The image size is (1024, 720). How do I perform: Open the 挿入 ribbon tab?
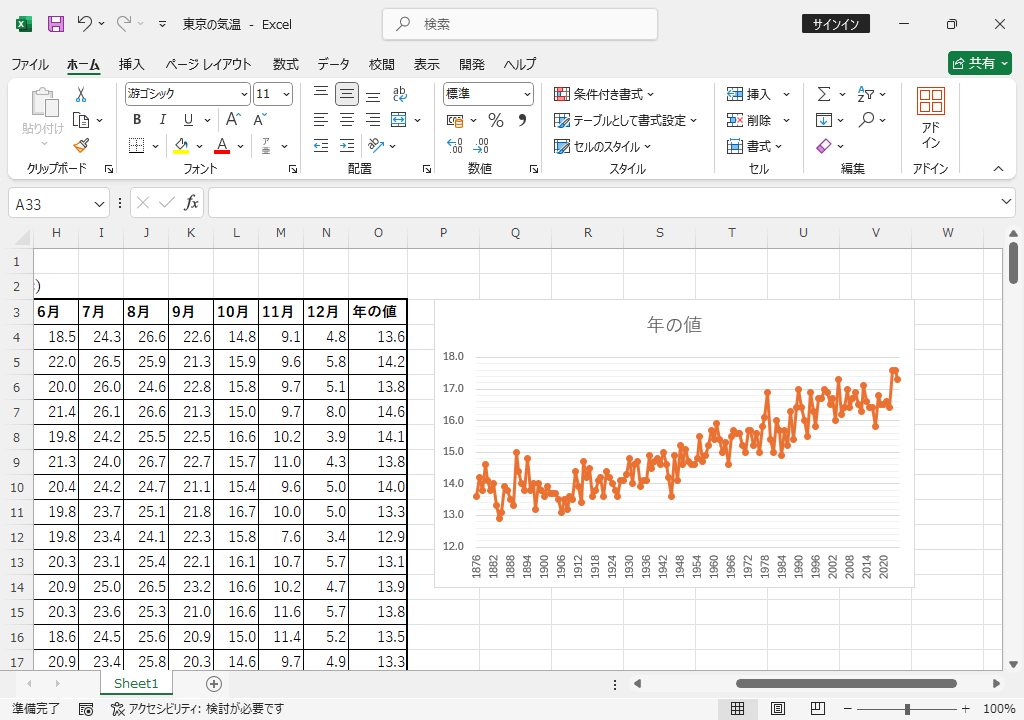coord(131,64)
